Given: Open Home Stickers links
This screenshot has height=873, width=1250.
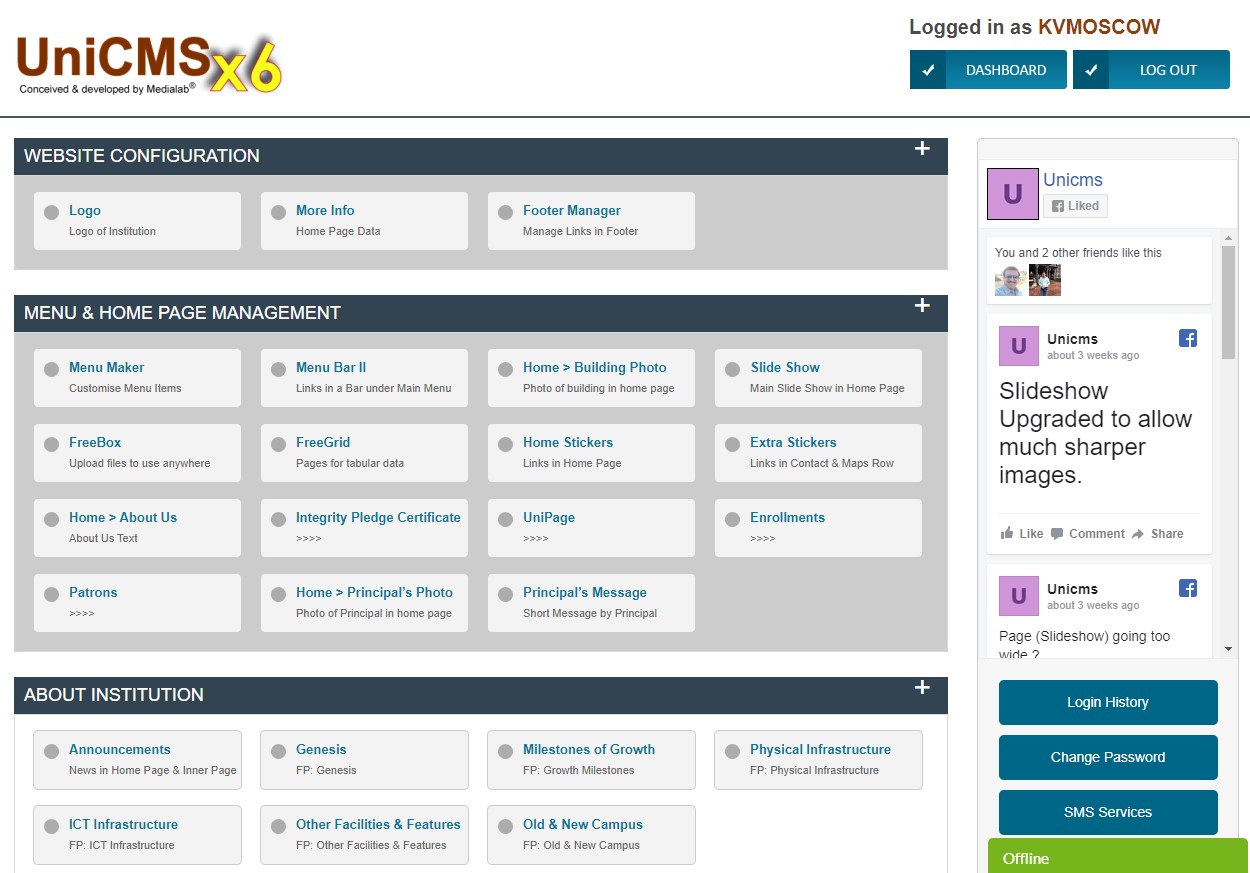Looking at the screenshot, I should [x=591, y=453].
